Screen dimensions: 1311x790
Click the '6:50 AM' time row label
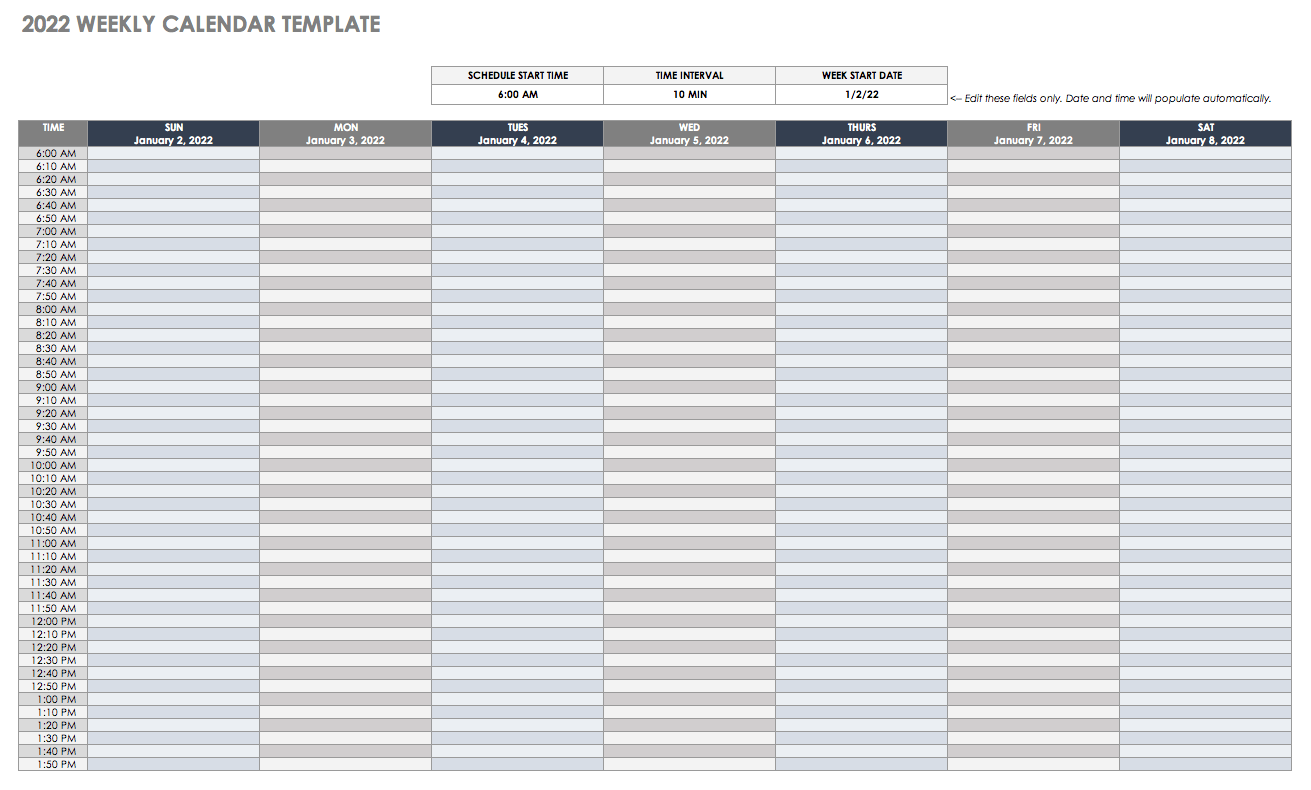coord(53,218)
